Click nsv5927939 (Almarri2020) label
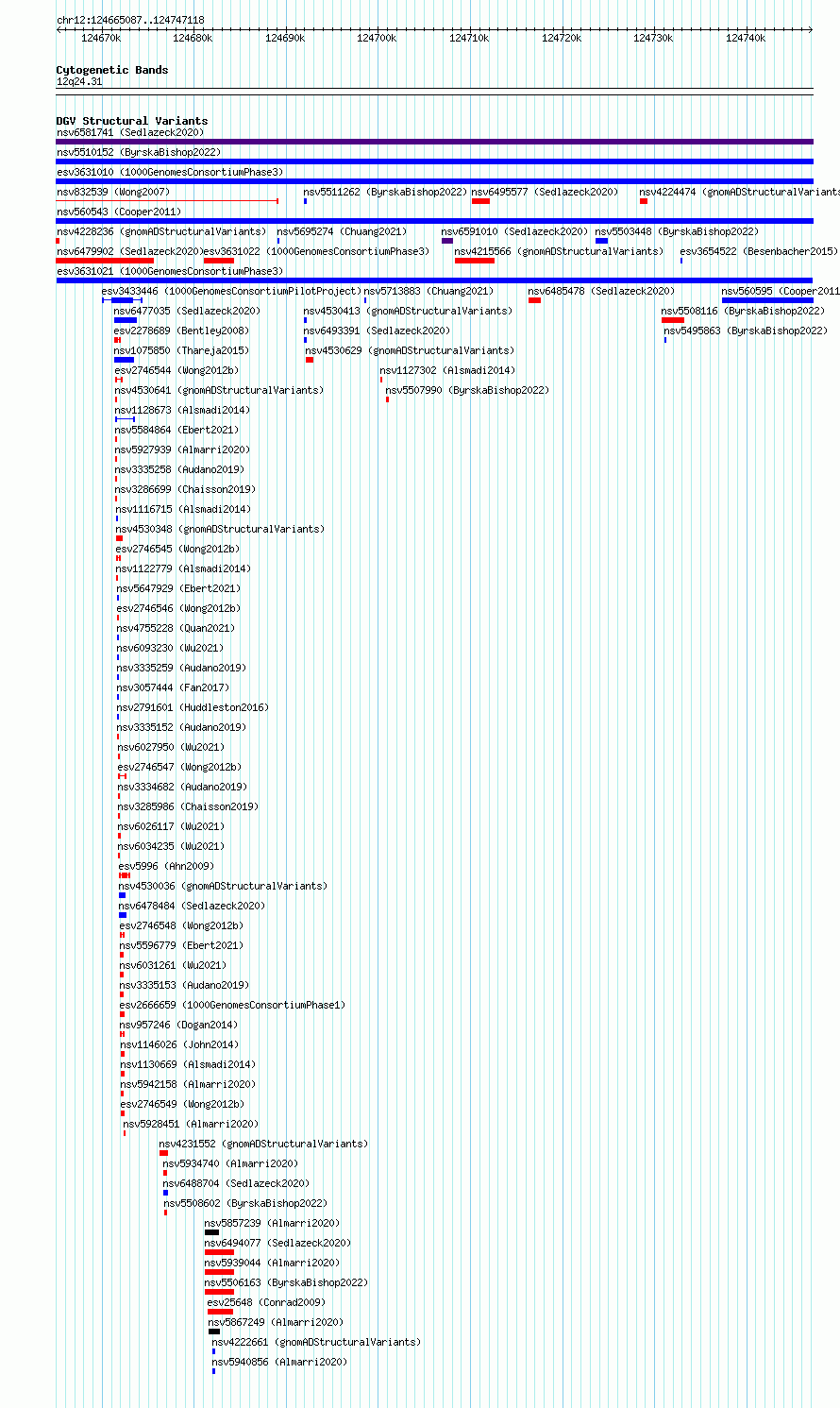 (x=183, y=450)
